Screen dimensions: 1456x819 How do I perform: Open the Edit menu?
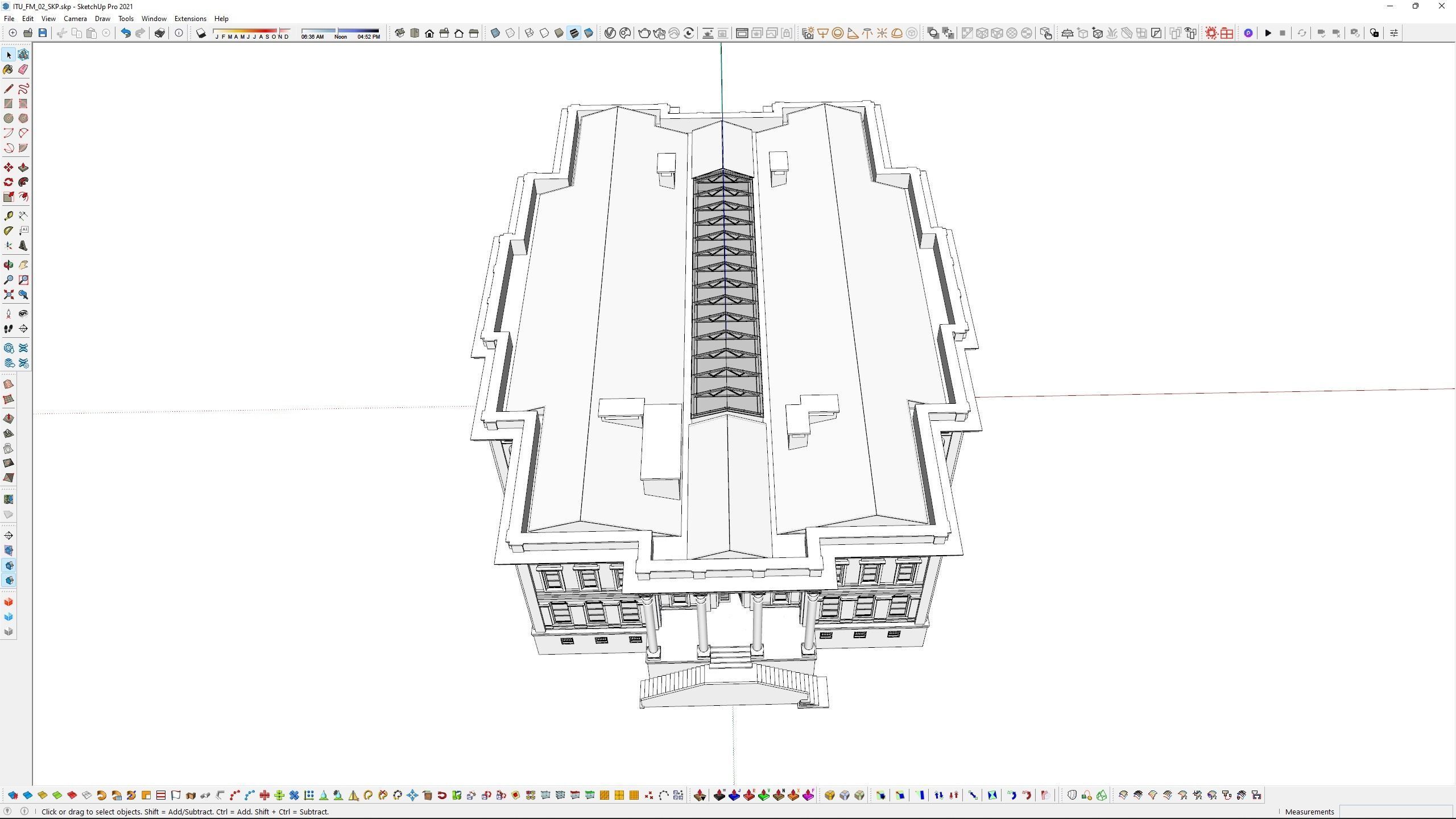28,19
